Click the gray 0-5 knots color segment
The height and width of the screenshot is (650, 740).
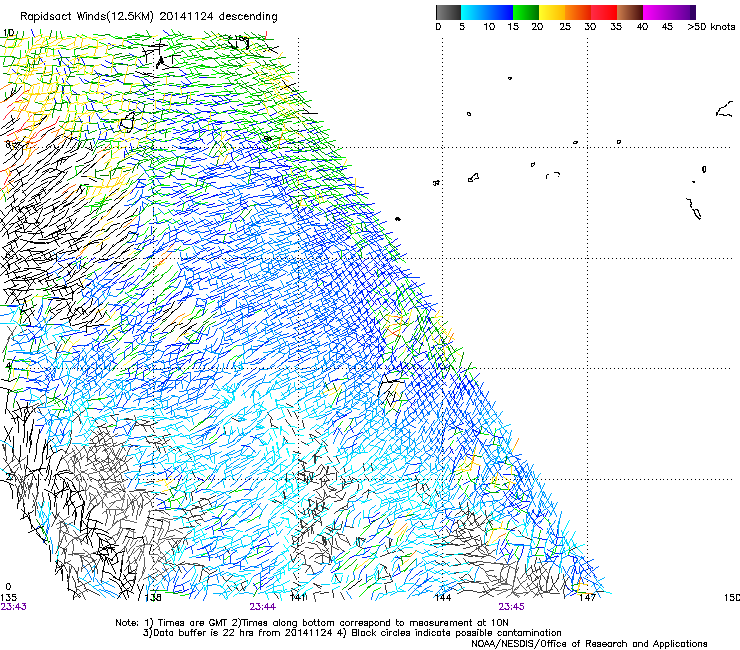pos(448,12)
